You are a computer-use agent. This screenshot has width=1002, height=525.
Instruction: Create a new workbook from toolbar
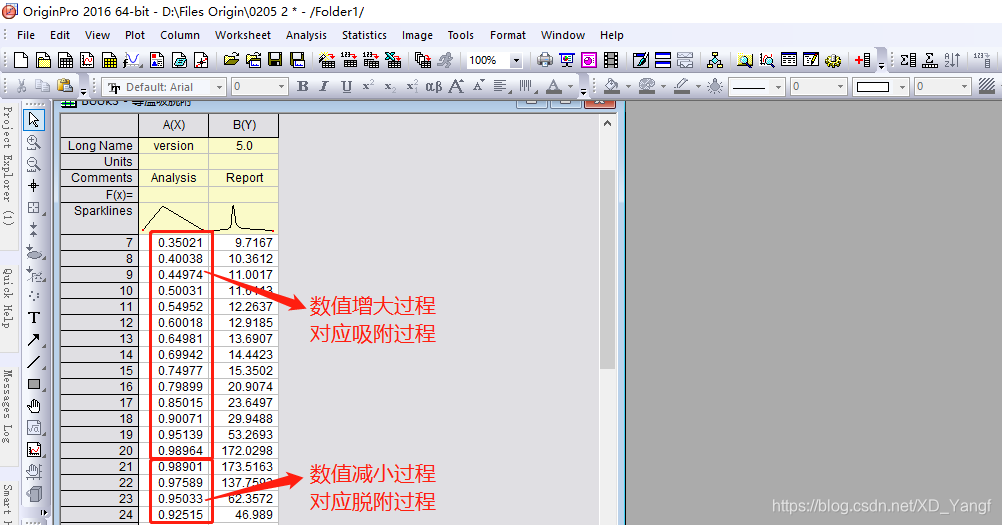tap(65, 60)
